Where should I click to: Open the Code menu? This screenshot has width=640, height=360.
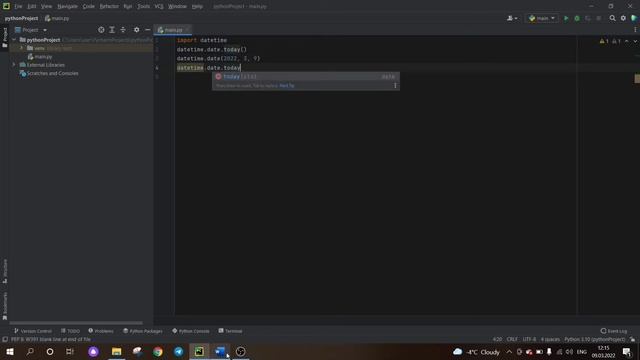(89, 7)
